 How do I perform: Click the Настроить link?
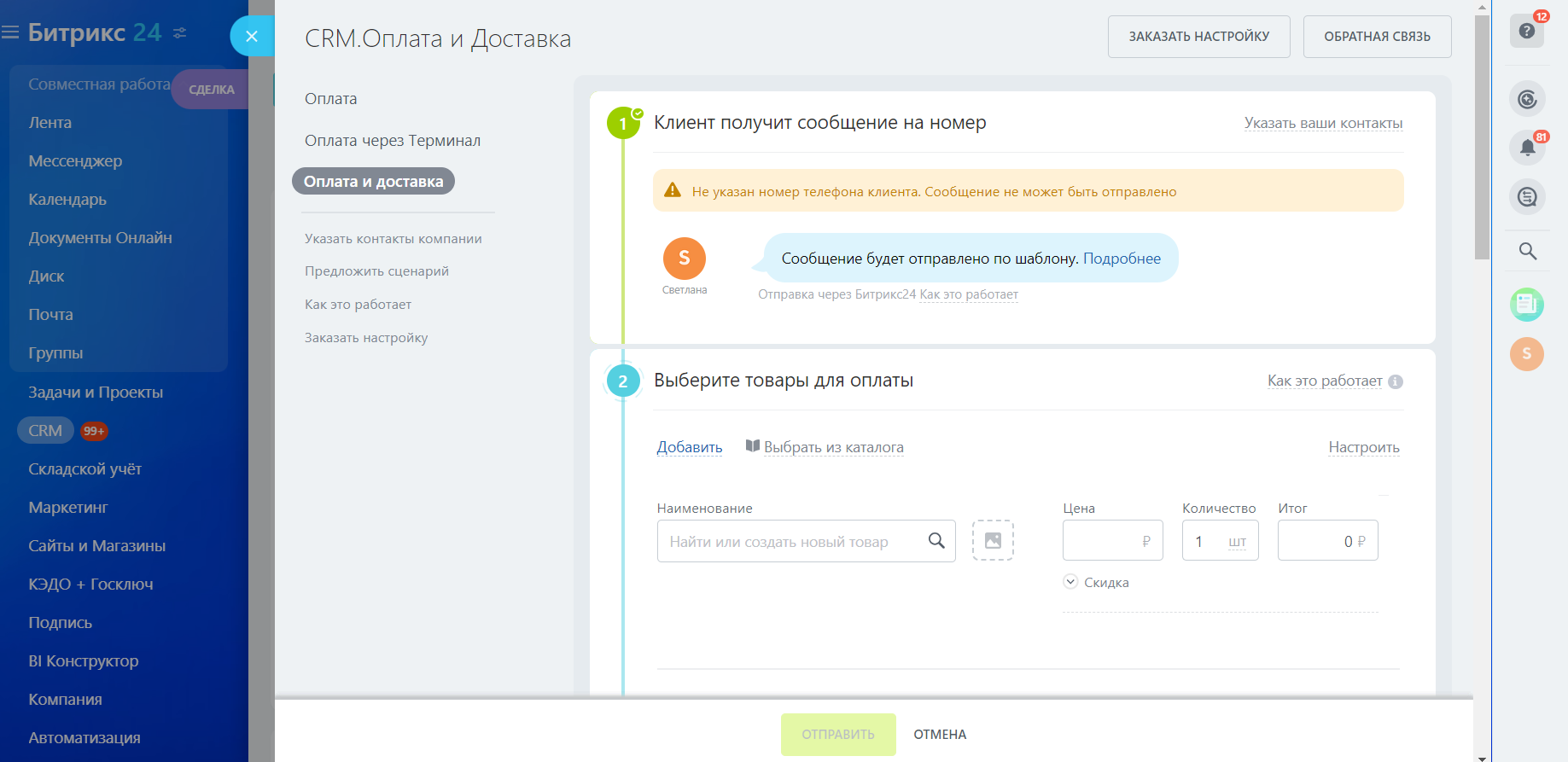[x=1363, y=447]
